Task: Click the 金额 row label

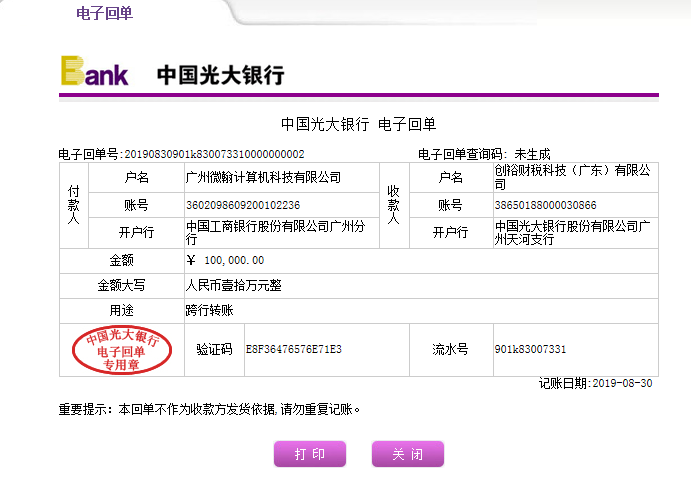Action: (x=121, y=260)
